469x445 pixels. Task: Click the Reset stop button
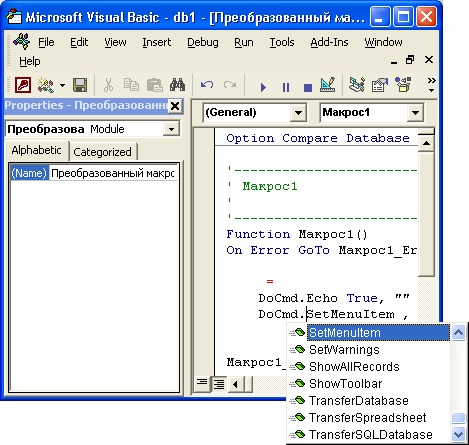pos(308,88)
